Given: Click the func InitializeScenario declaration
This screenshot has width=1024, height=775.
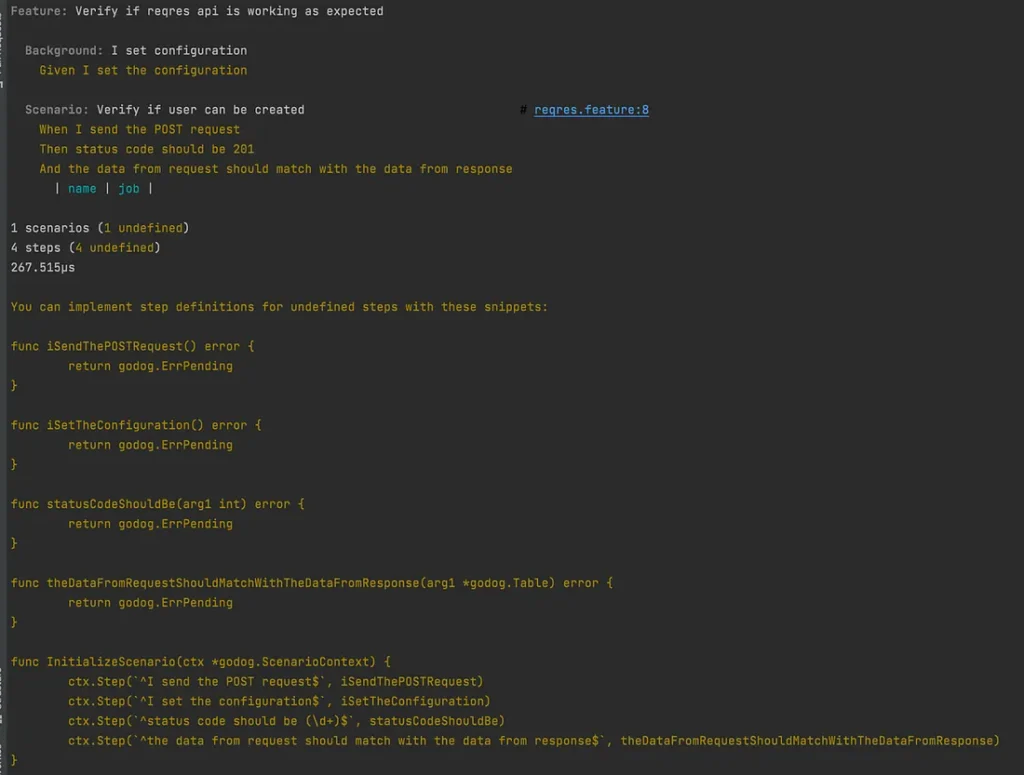Looking at the screenshot, I should coord(200,662).
